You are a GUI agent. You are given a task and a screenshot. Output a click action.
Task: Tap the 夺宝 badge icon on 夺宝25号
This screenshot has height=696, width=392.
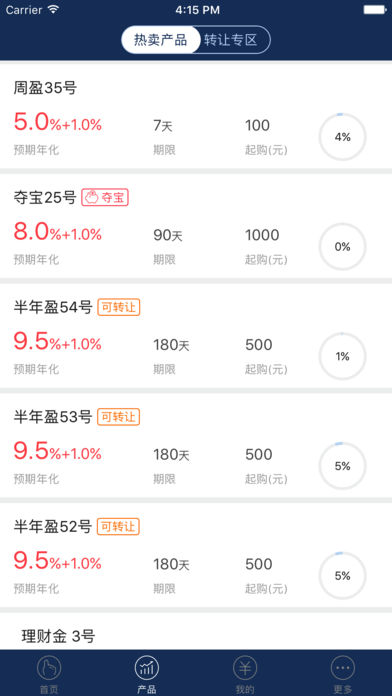pyautogui.click(x=105, y=198)
